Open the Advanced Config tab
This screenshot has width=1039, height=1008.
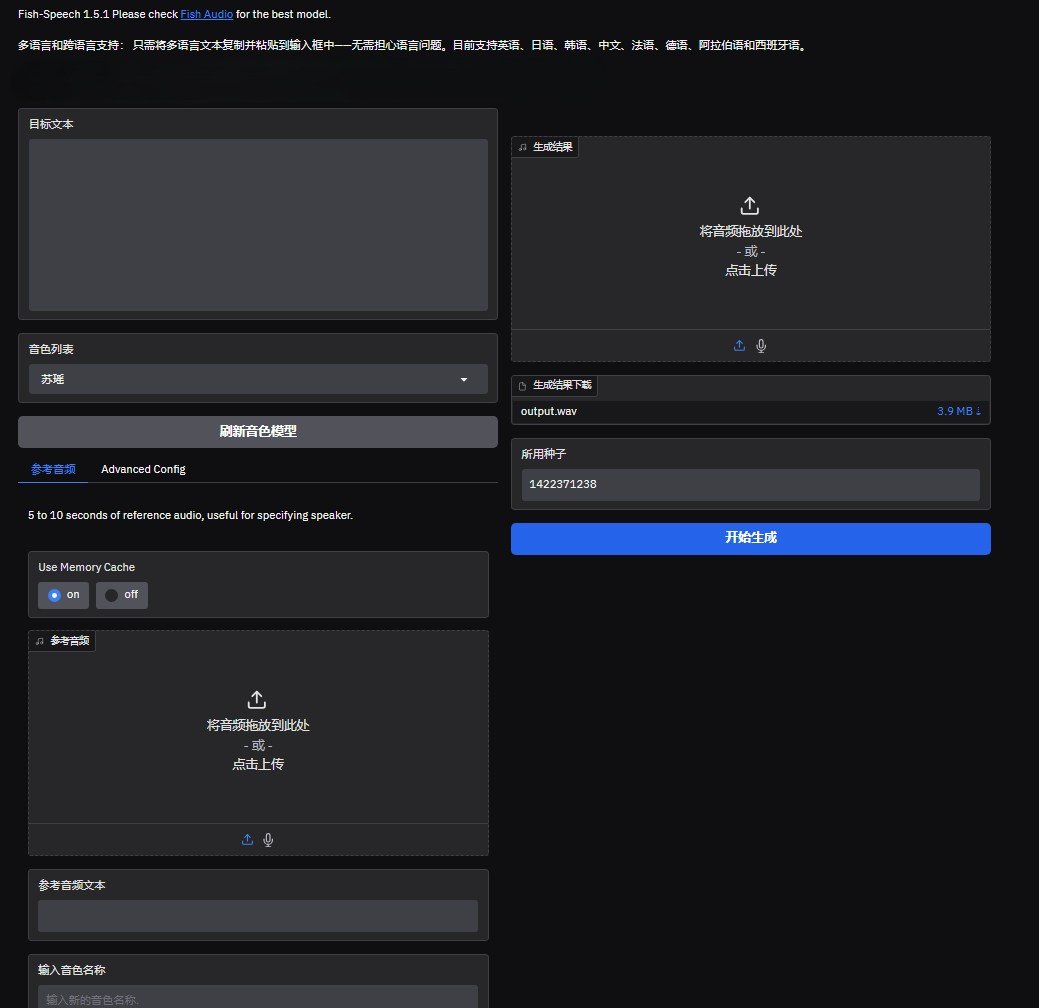(143, 469)
